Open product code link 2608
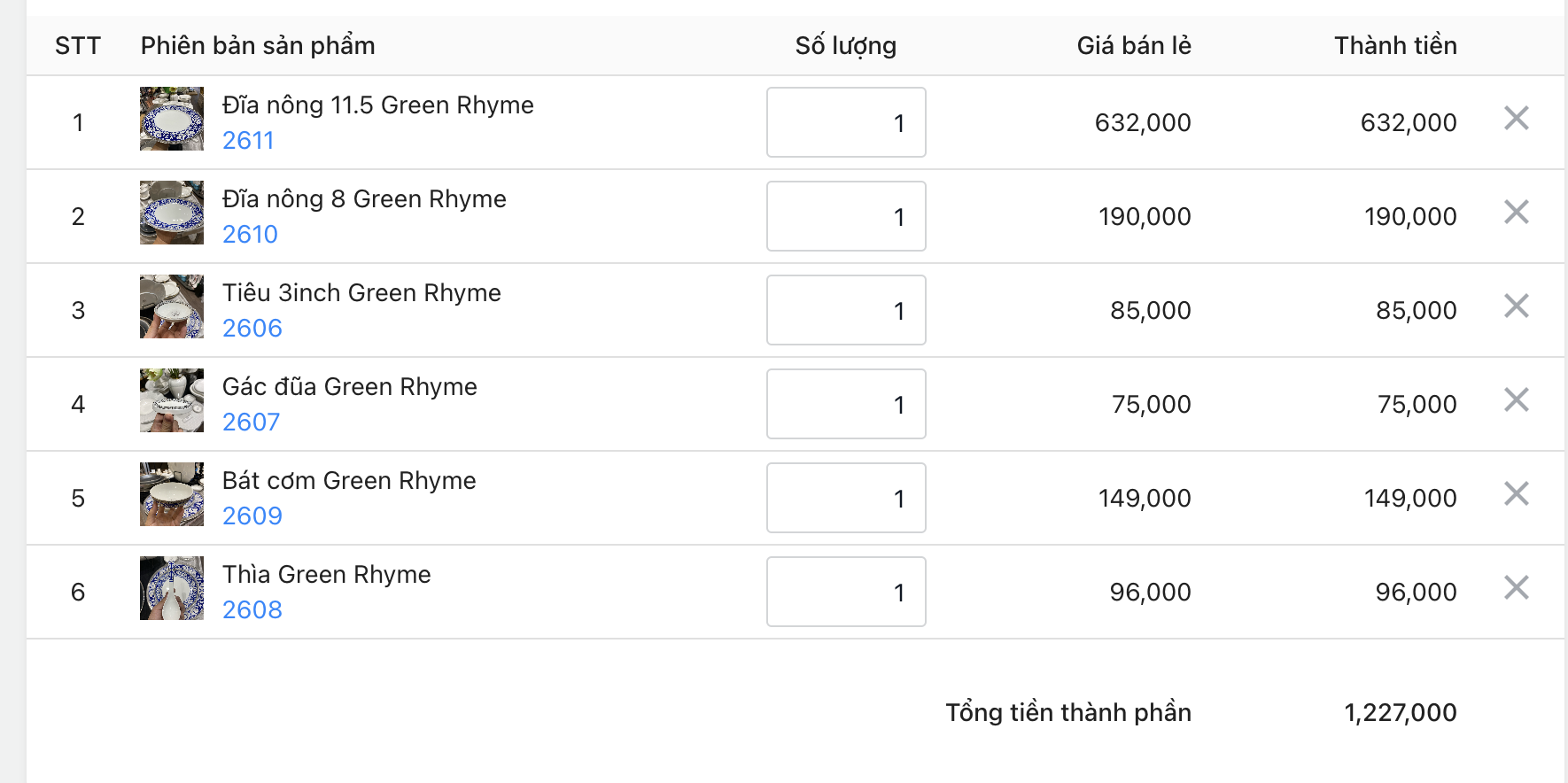This screenshot has height=783, width=1568. [x=252, y=610]
